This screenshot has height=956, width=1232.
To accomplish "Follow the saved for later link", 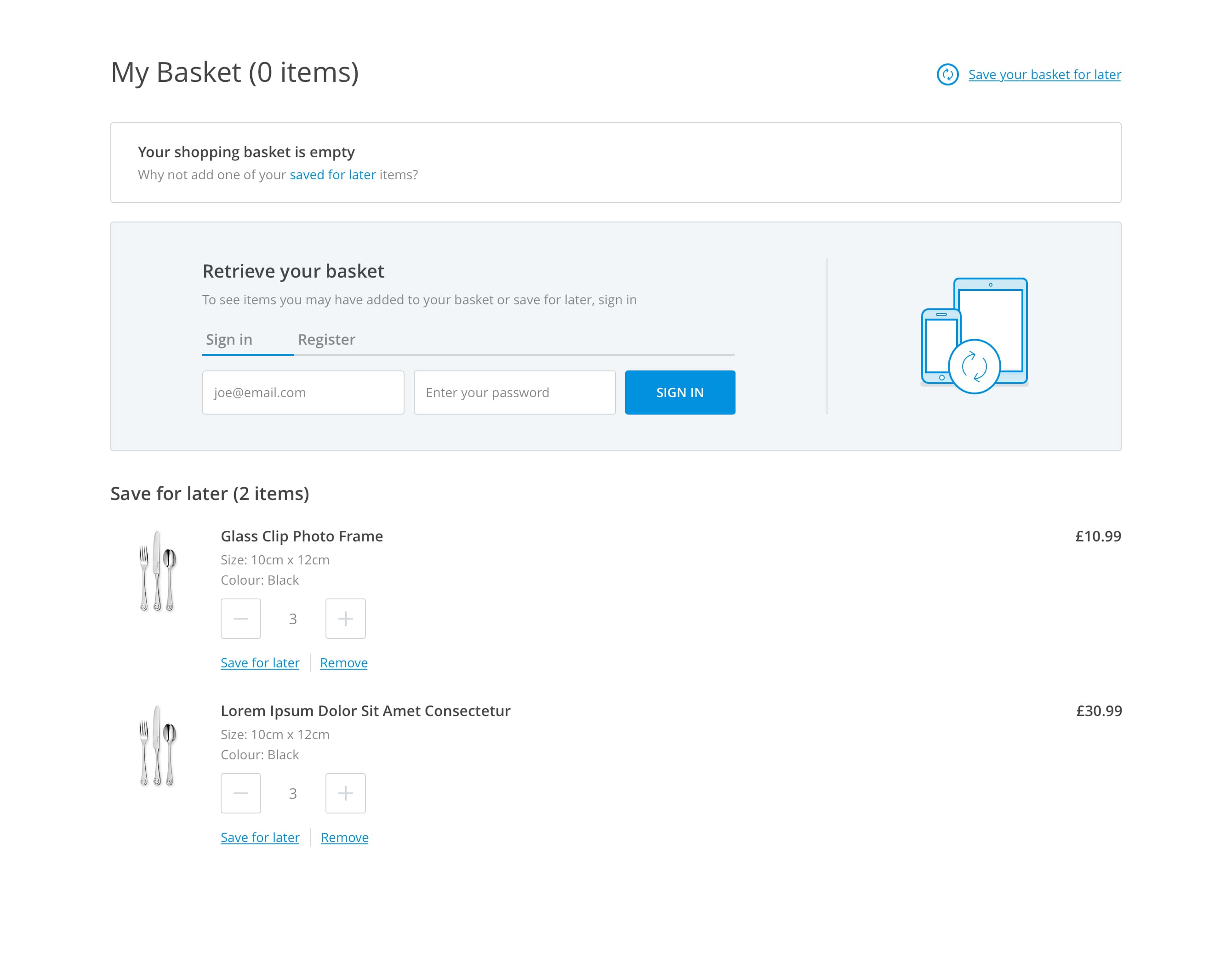I will click(332, 175).
